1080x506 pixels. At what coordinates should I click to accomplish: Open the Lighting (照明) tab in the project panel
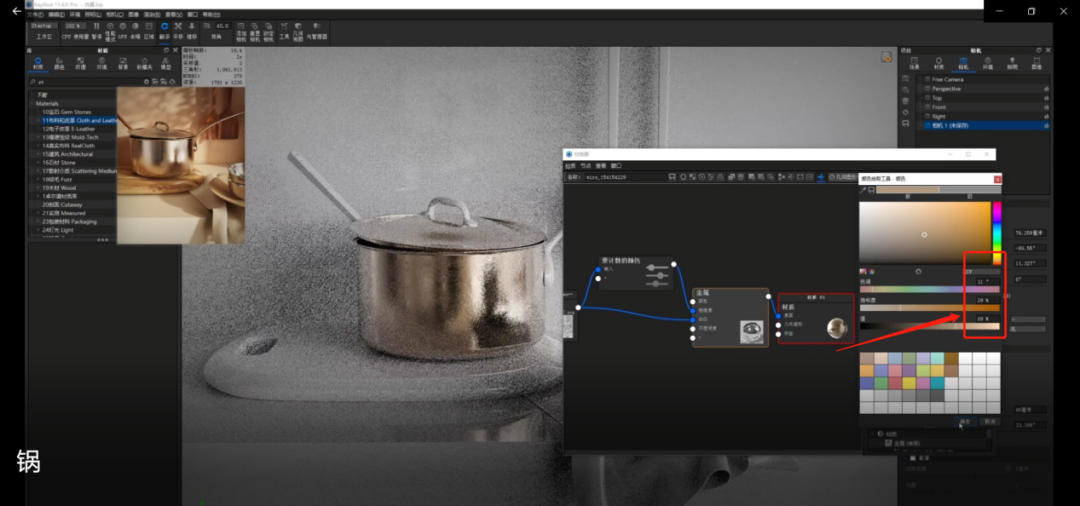1012,63
